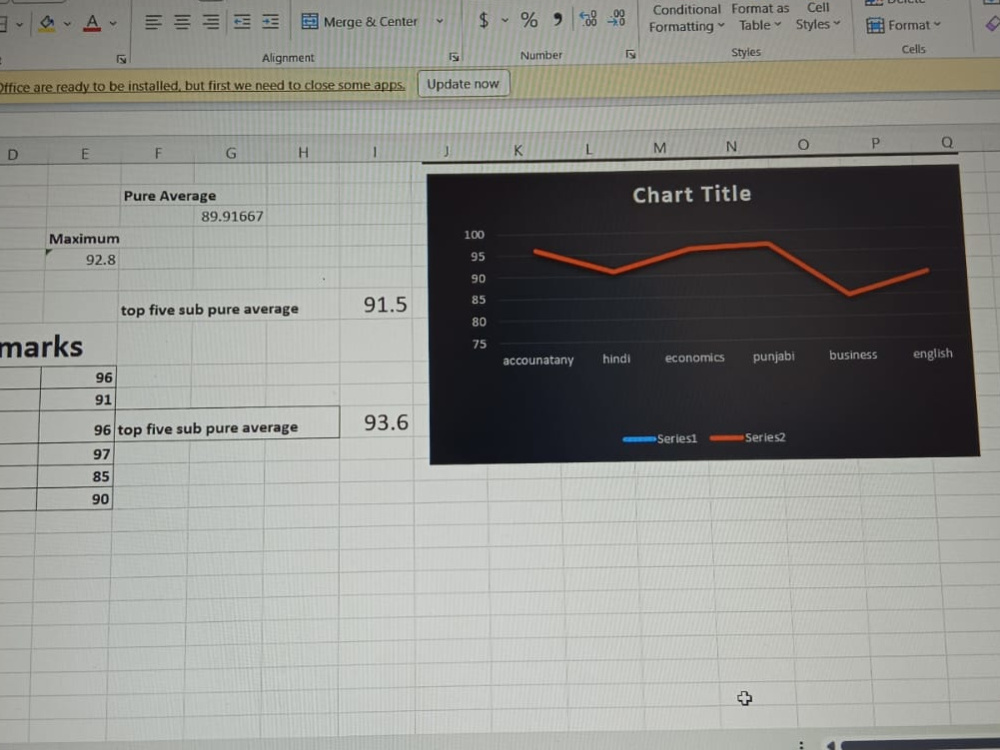
Task: Open Cell Styles menu
Action: (x=818, y=17)
